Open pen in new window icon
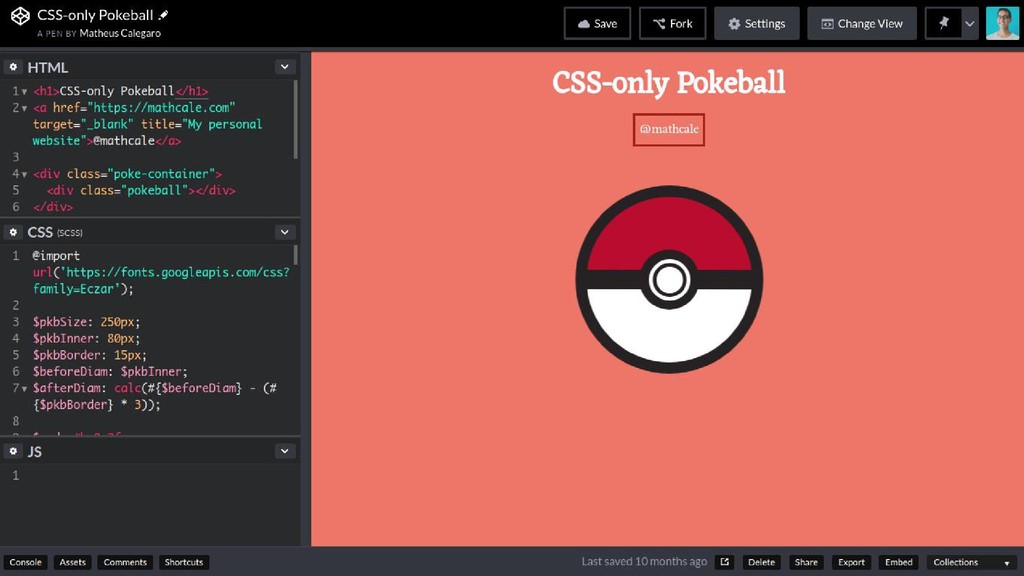 (724, 562)
